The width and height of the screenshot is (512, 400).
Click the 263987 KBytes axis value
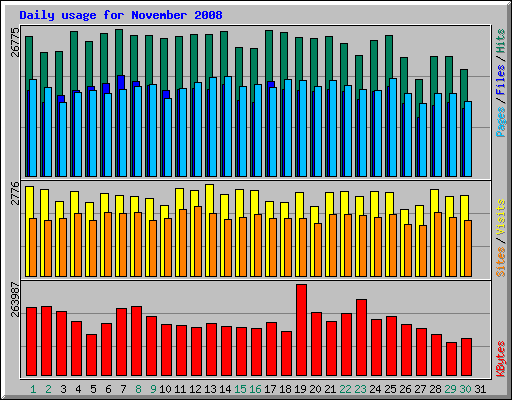15,299
